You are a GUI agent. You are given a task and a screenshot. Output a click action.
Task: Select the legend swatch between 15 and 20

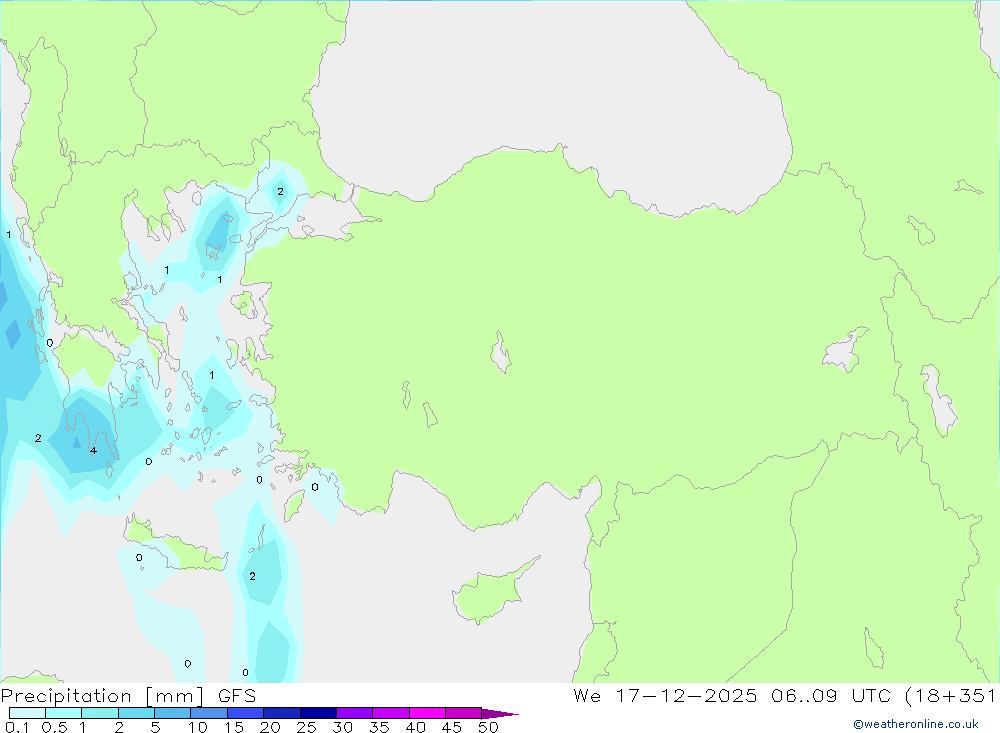coord(246,713)
